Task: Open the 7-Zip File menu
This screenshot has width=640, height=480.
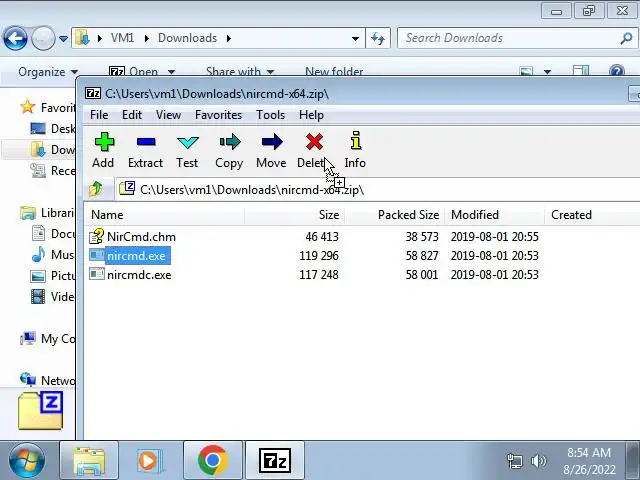Action: pos(99,115)
